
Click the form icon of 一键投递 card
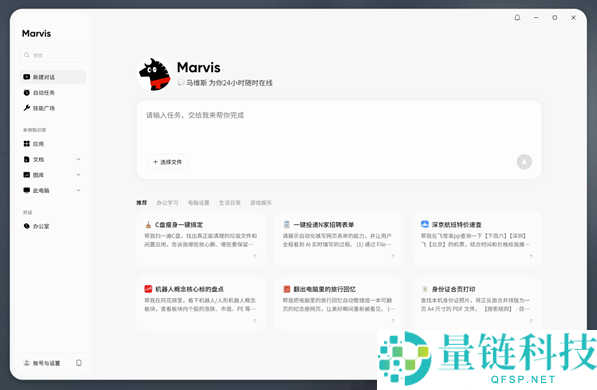pos(287,225)
